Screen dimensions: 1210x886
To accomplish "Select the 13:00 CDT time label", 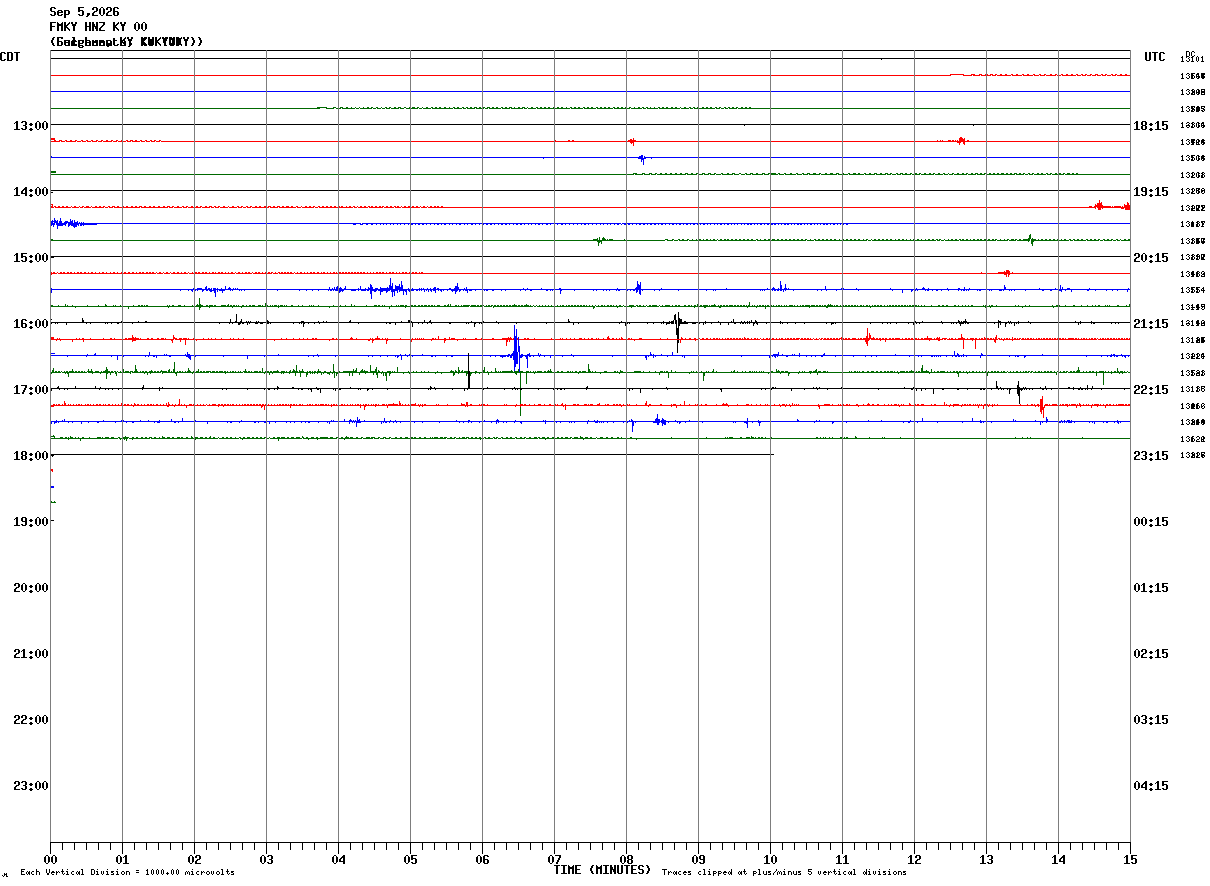I will pos(31,125).
